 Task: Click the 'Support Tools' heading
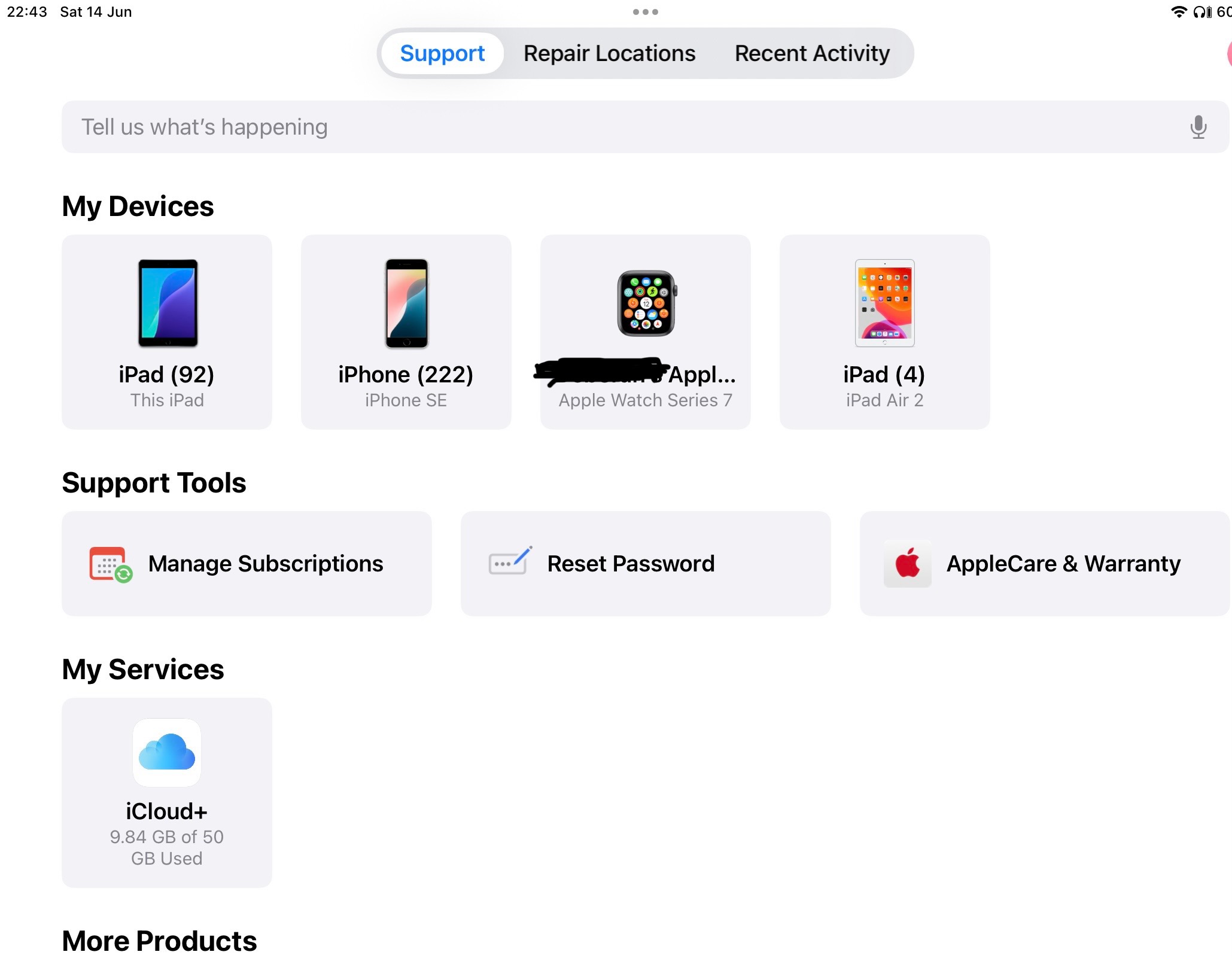coord(154,483)
